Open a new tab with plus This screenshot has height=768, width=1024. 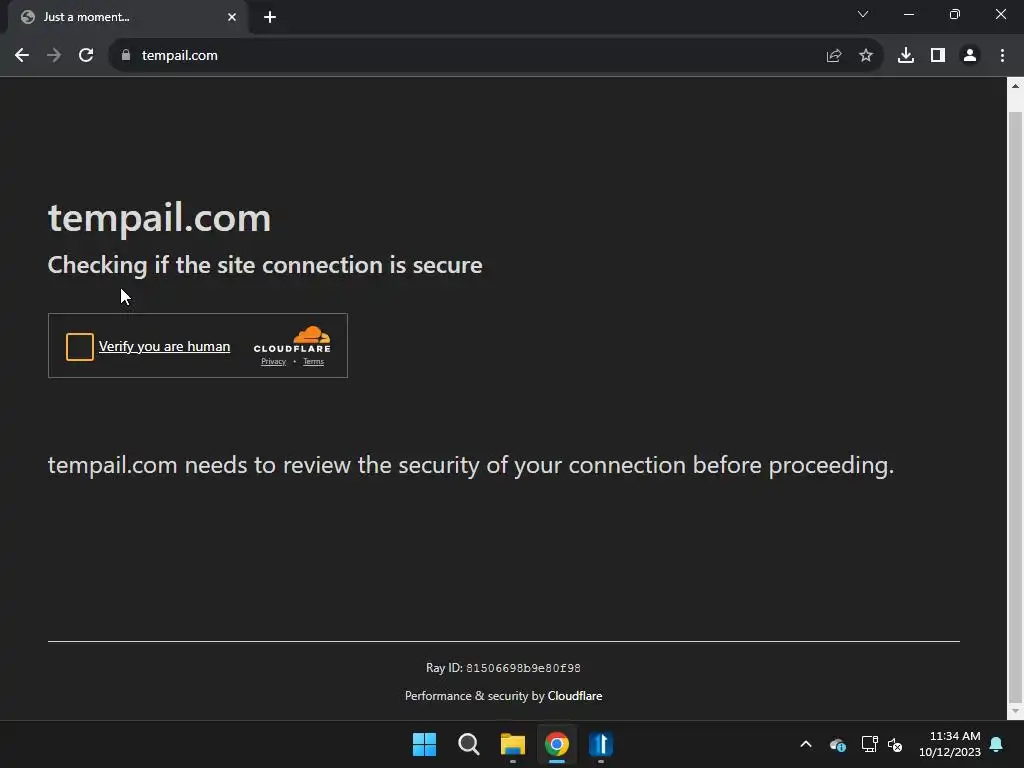pos(270,17)
